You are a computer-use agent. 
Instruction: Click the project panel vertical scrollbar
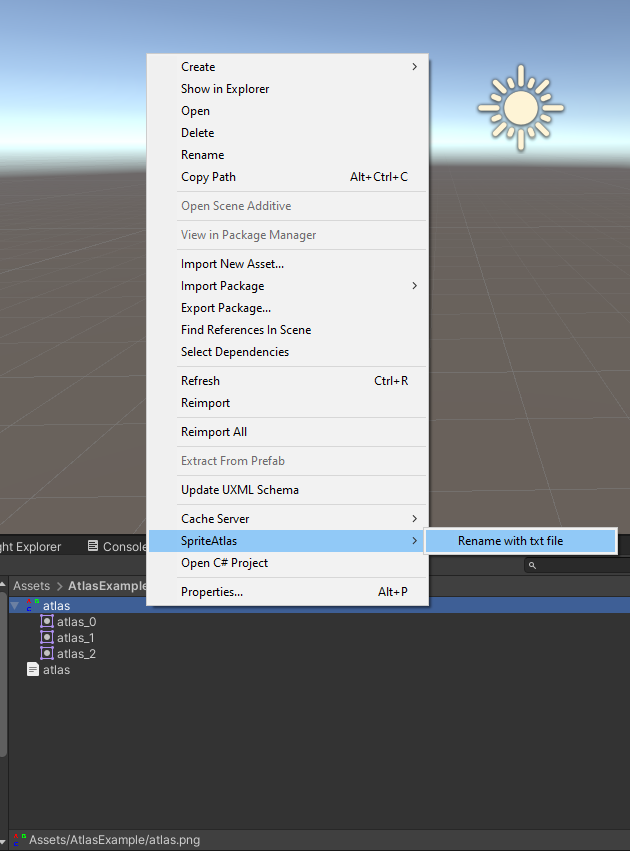[x=3, y=676]
